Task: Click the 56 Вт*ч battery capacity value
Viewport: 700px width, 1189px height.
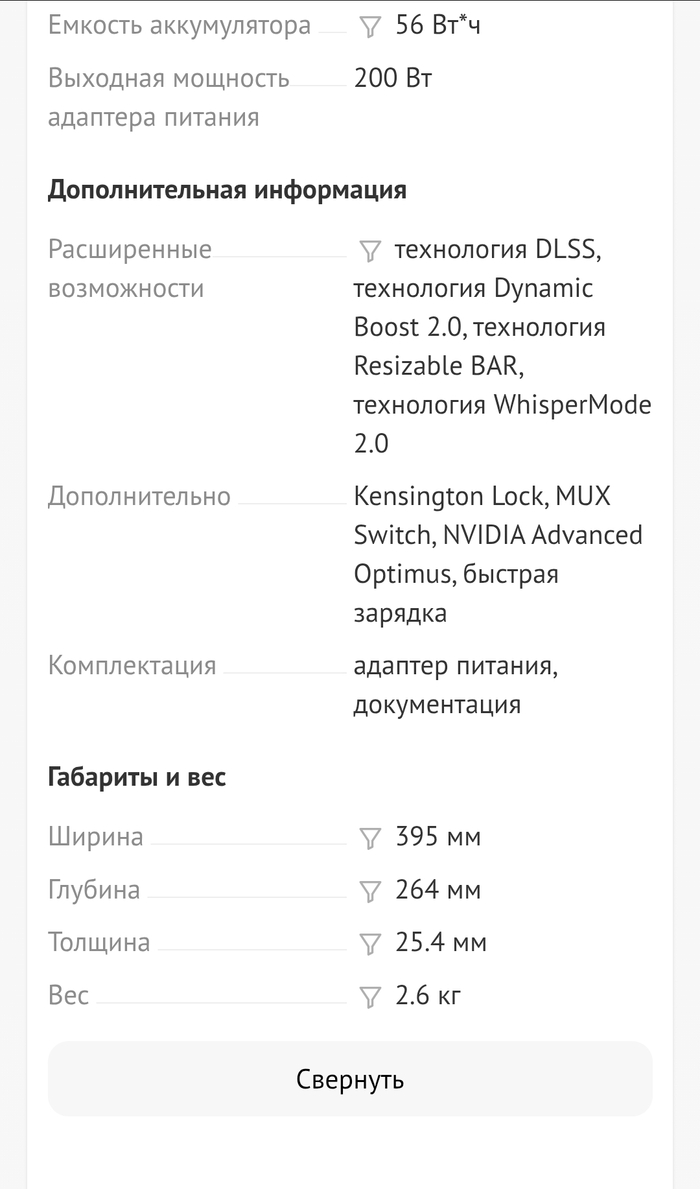Action: (x=438, y=26)
